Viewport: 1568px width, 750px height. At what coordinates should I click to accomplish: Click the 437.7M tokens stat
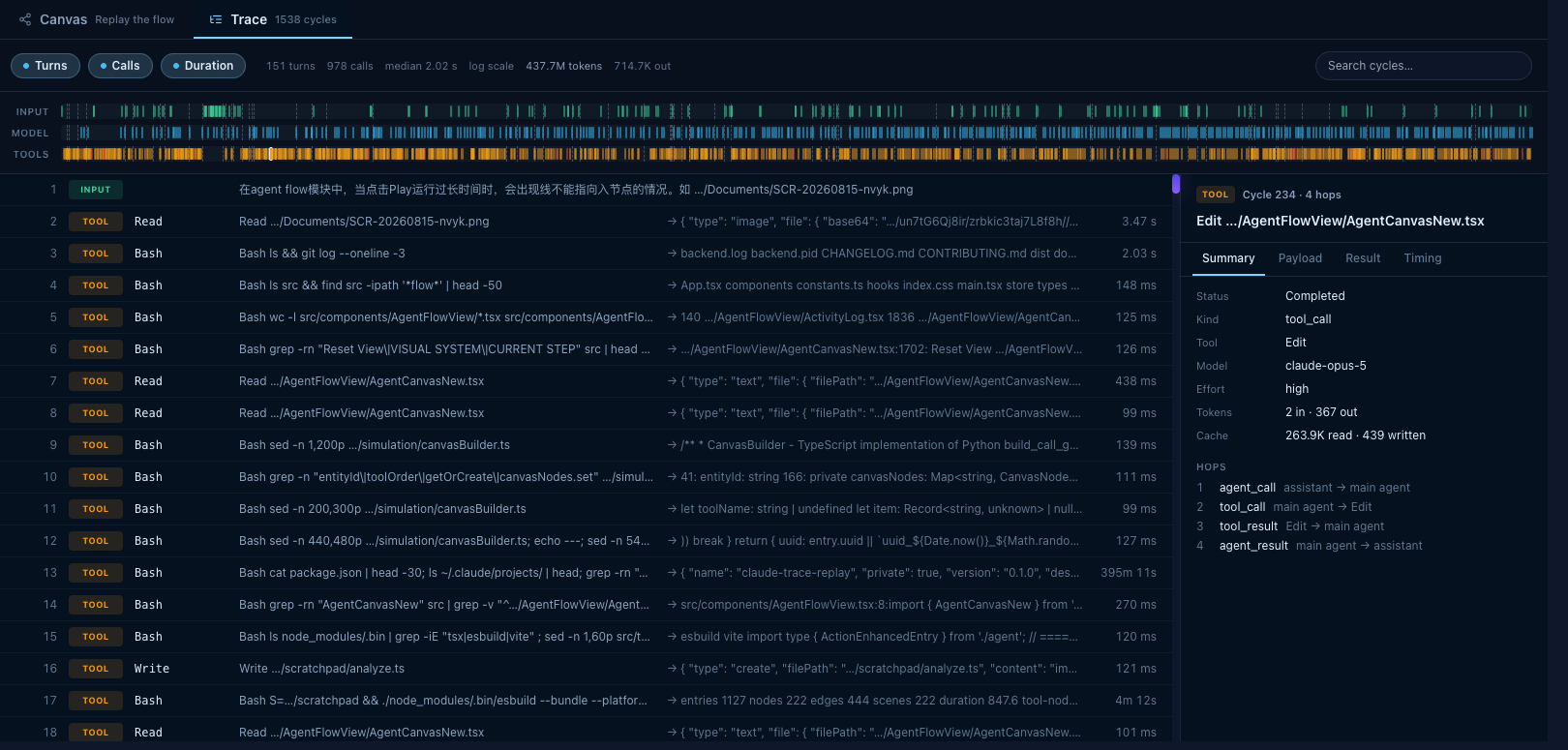[564, 66]
